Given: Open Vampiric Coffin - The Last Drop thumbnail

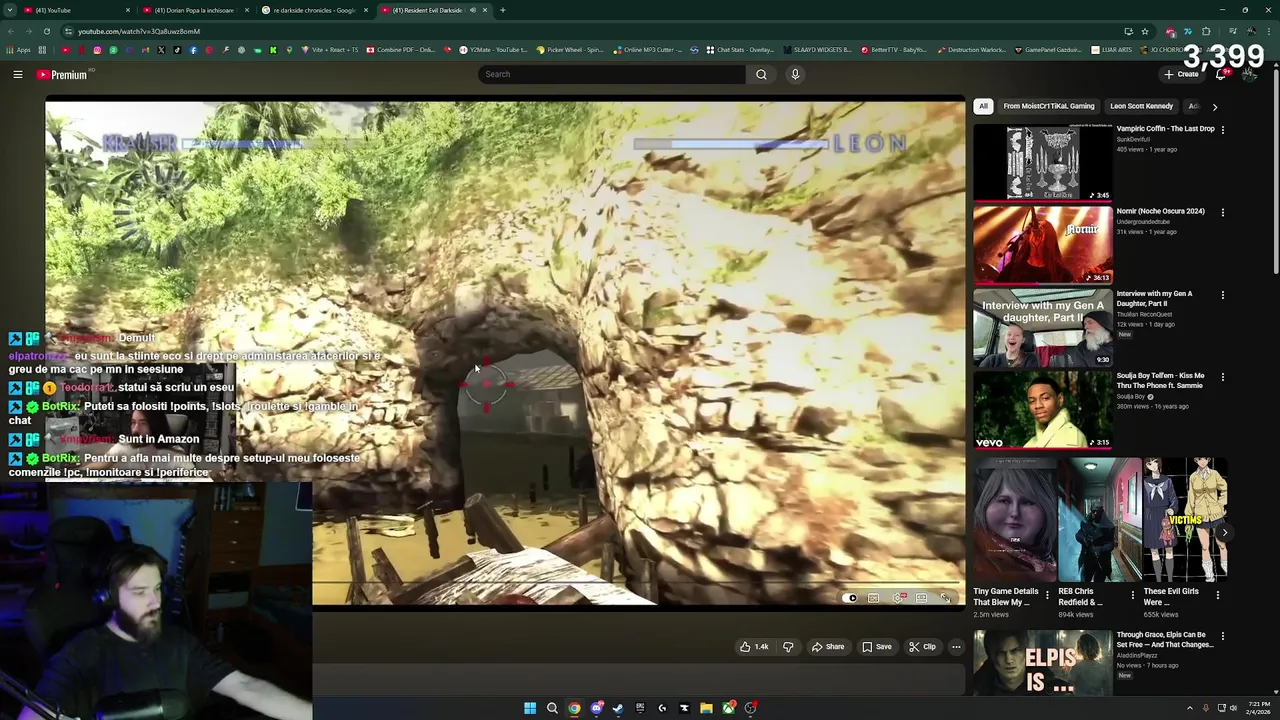Looking at the screenshot, I should [x=1042, y=162].
